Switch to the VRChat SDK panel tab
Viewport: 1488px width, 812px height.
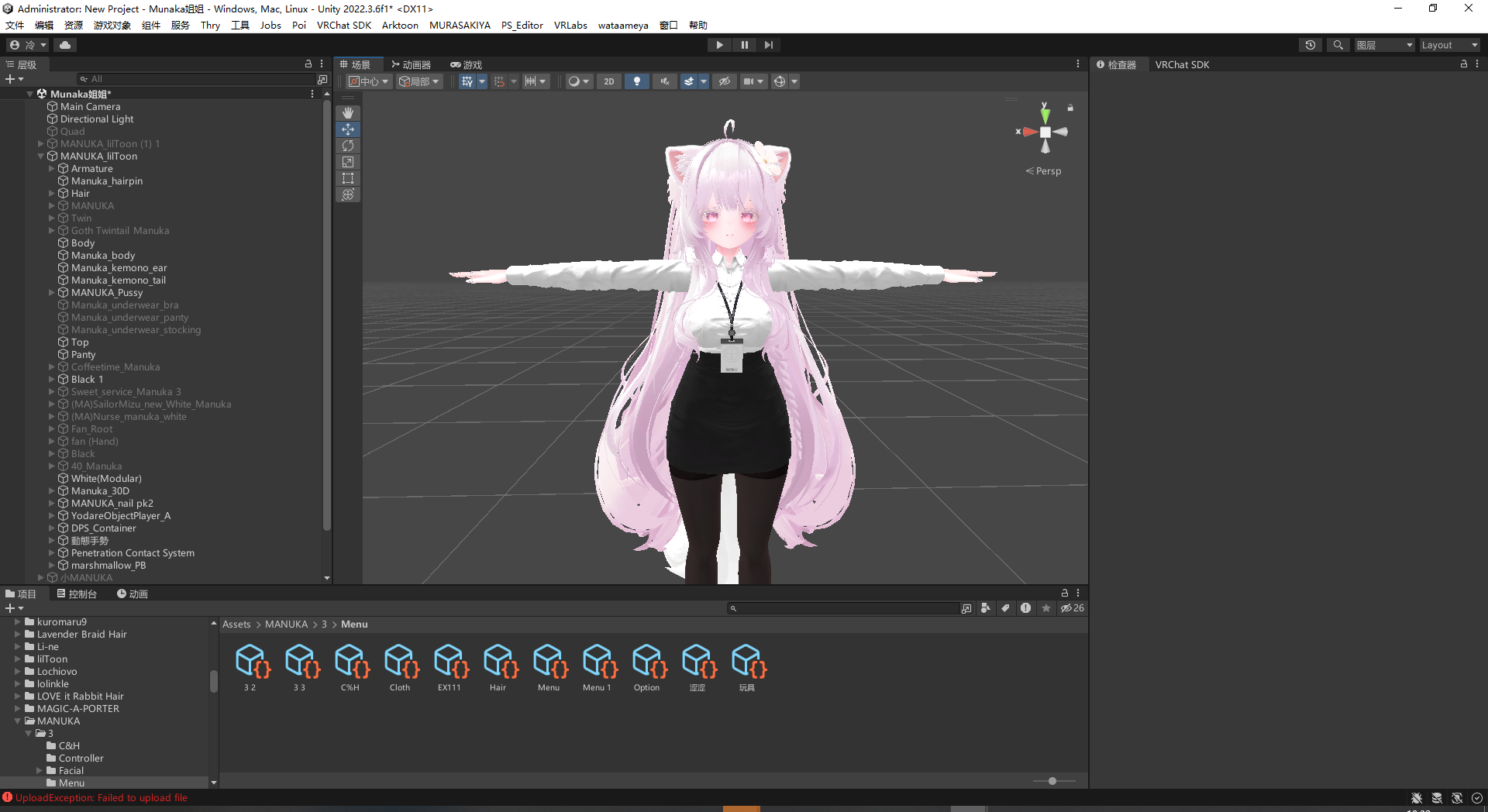tap(1182, 64)
